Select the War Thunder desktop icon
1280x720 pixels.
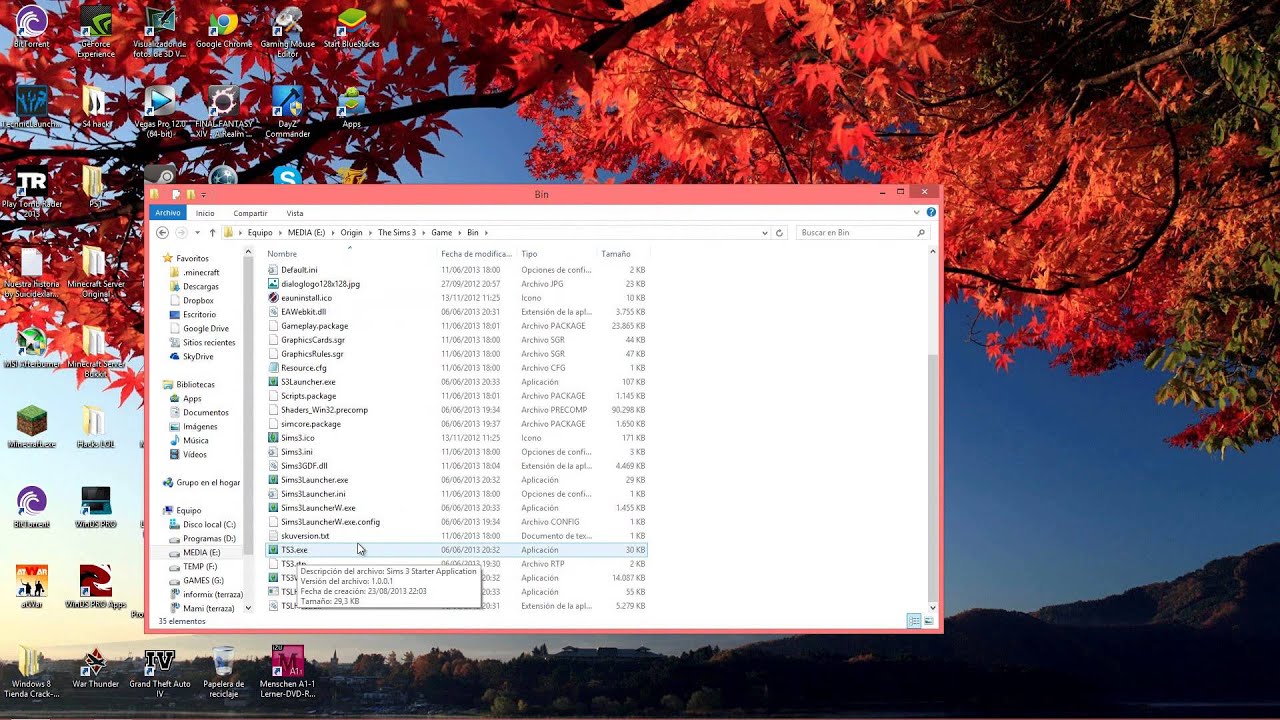pos(95,668)
